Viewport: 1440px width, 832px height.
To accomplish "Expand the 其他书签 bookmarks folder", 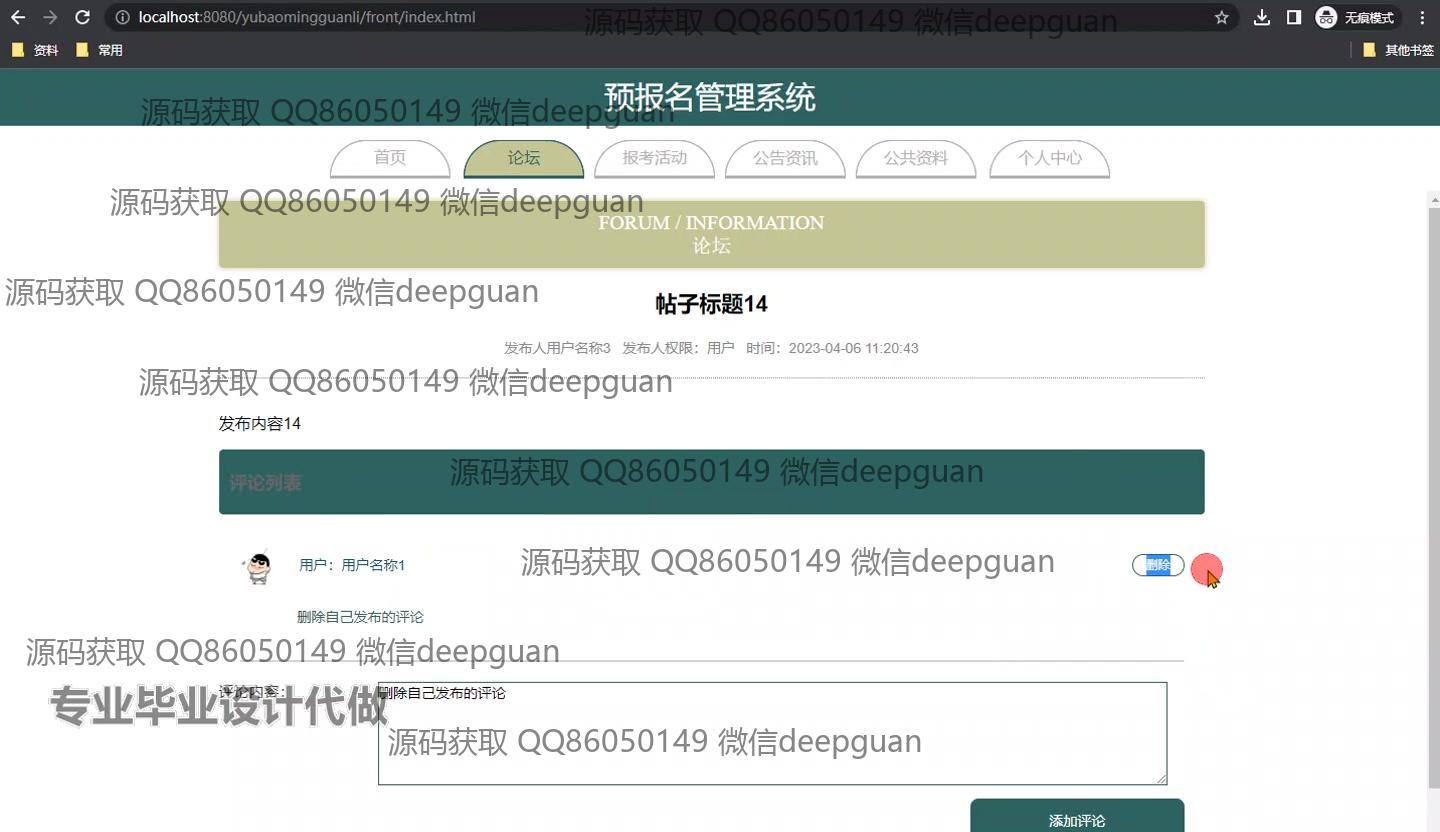I will click(1398, 50).
